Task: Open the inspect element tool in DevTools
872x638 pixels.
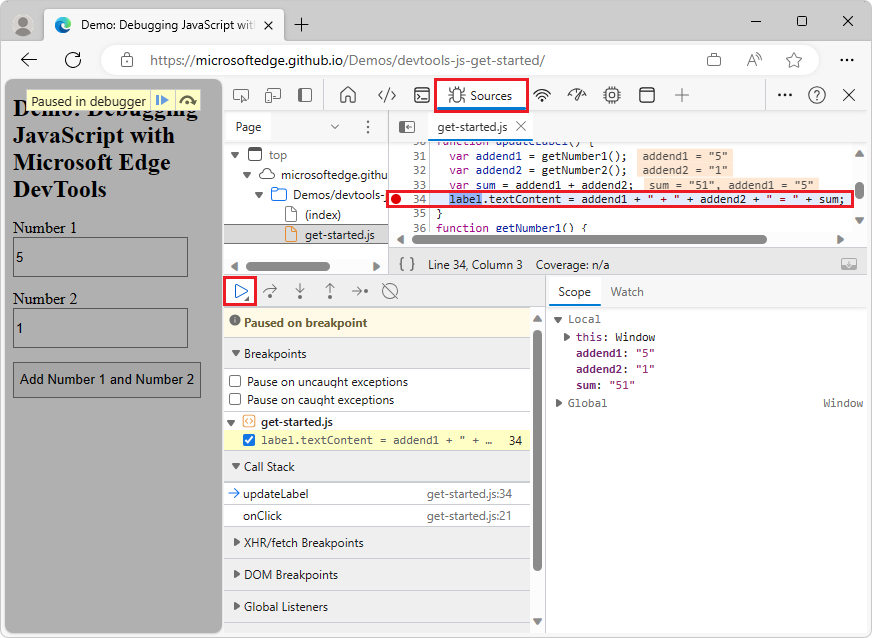Action: click(x=240, y=93)
